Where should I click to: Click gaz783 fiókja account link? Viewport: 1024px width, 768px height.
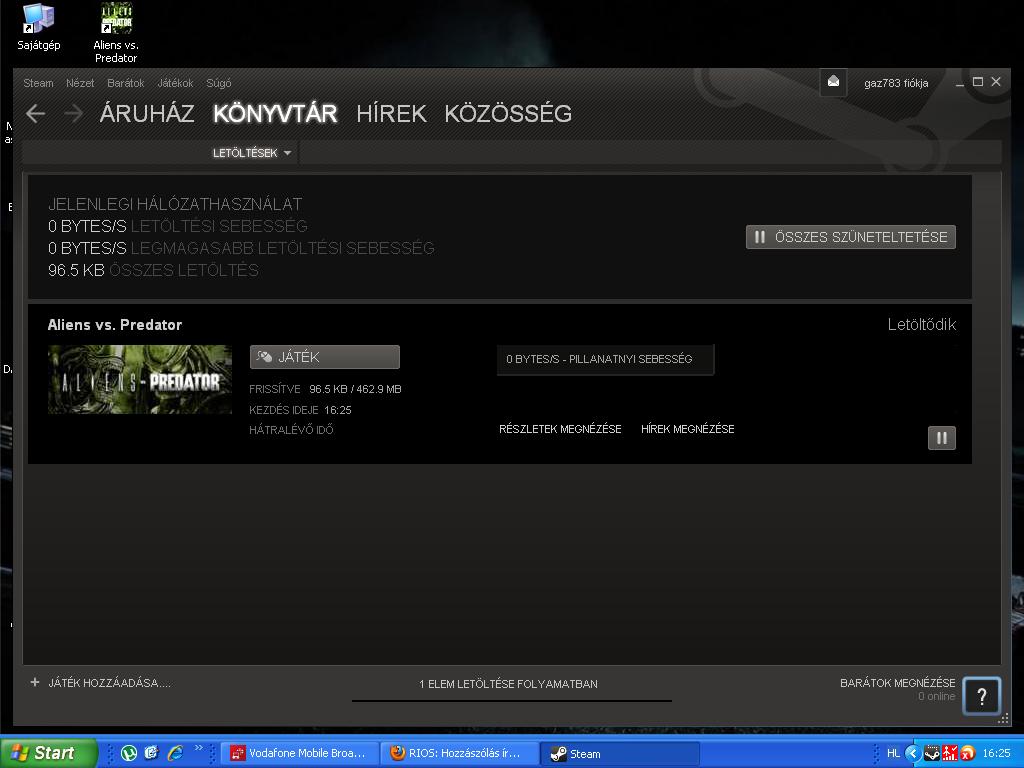(x=896, y=83)
